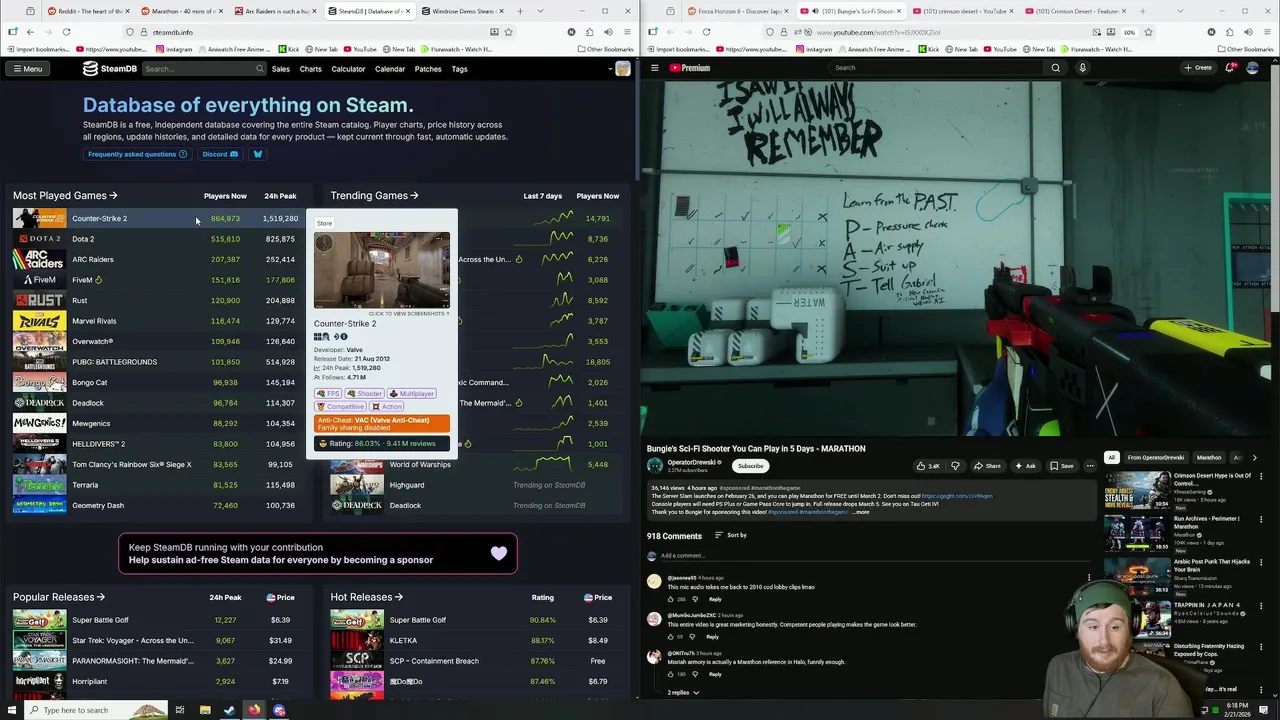The image size is (1280, 720).
Task: Like the comment by @jasonea95
Action: point(671,599)
